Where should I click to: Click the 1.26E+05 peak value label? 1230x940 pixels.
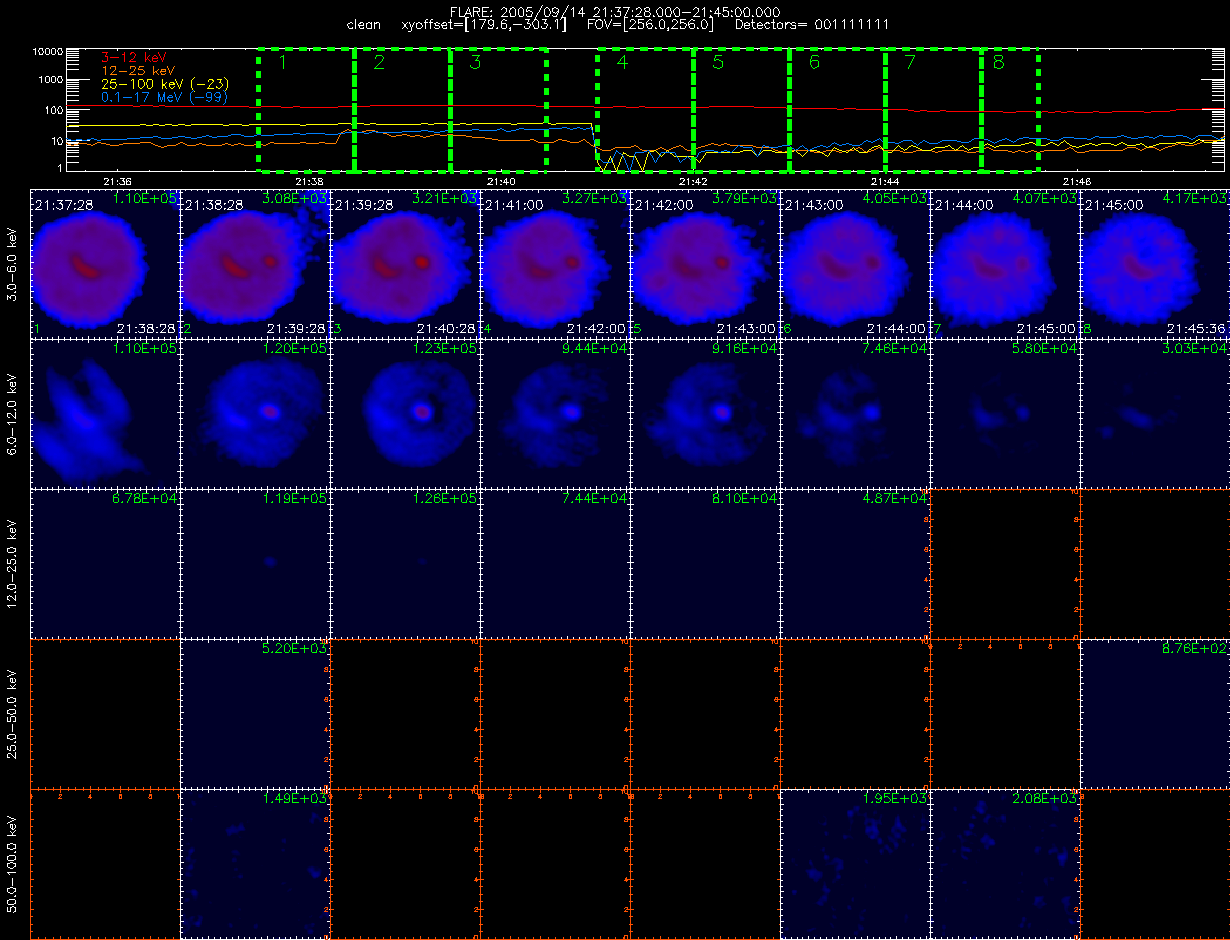(x=446, y=497)
